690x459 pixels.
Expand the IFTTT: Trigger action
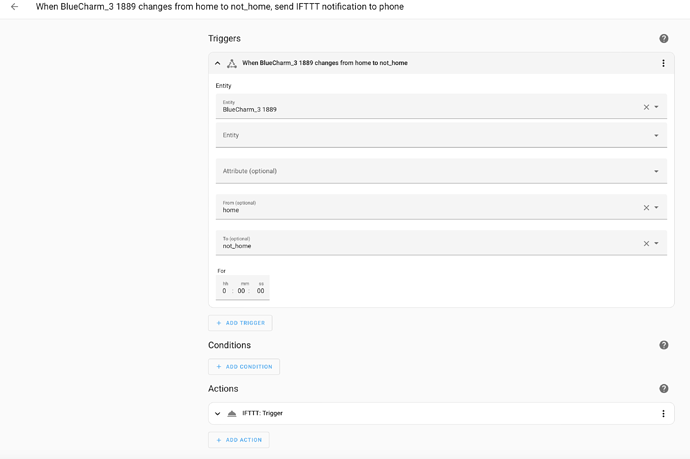coord(218,414)
